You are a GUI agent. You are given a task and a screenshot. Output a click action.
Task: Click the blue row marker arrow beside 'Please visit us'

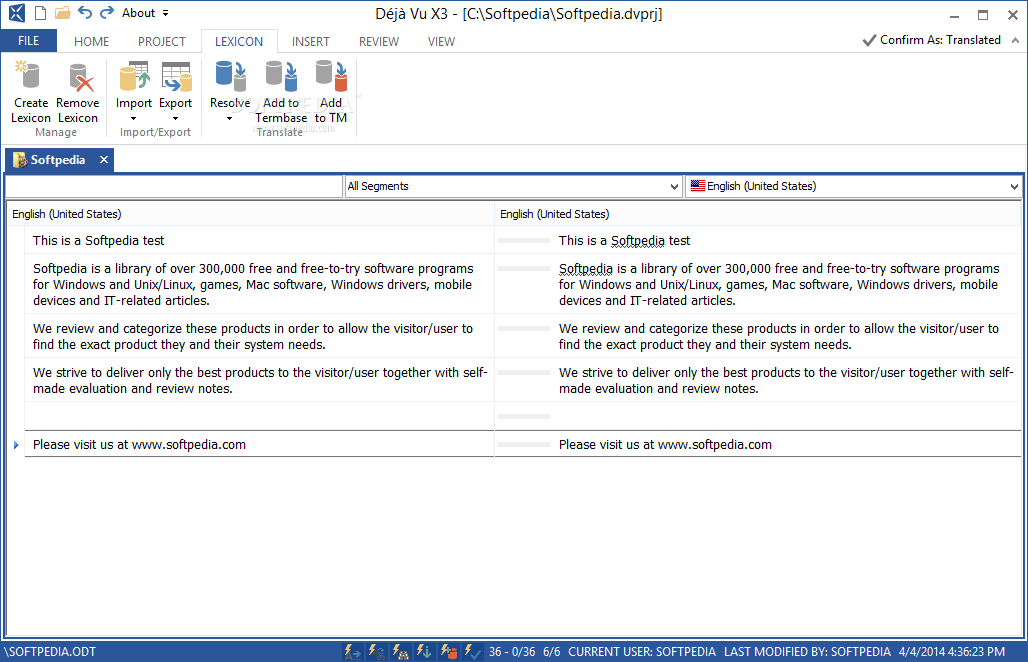coord(16,445)
